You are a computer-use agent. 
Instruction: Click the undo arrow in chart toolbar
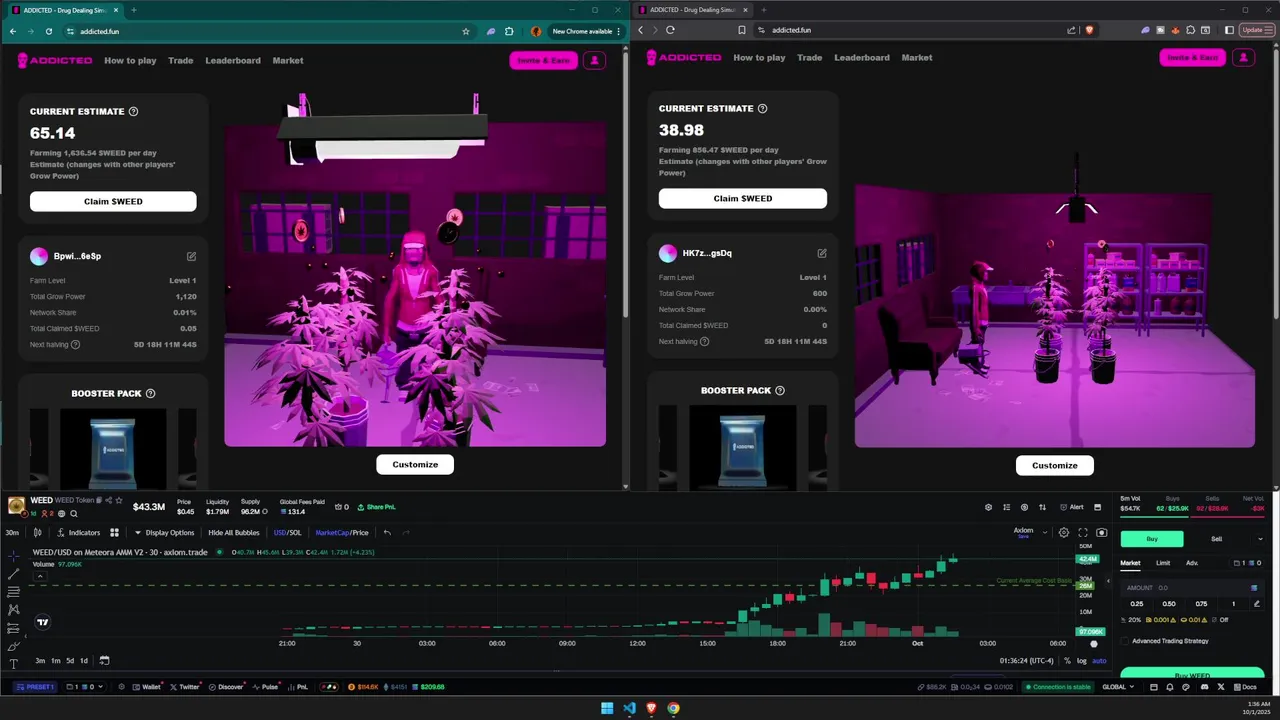click(387, 532)
